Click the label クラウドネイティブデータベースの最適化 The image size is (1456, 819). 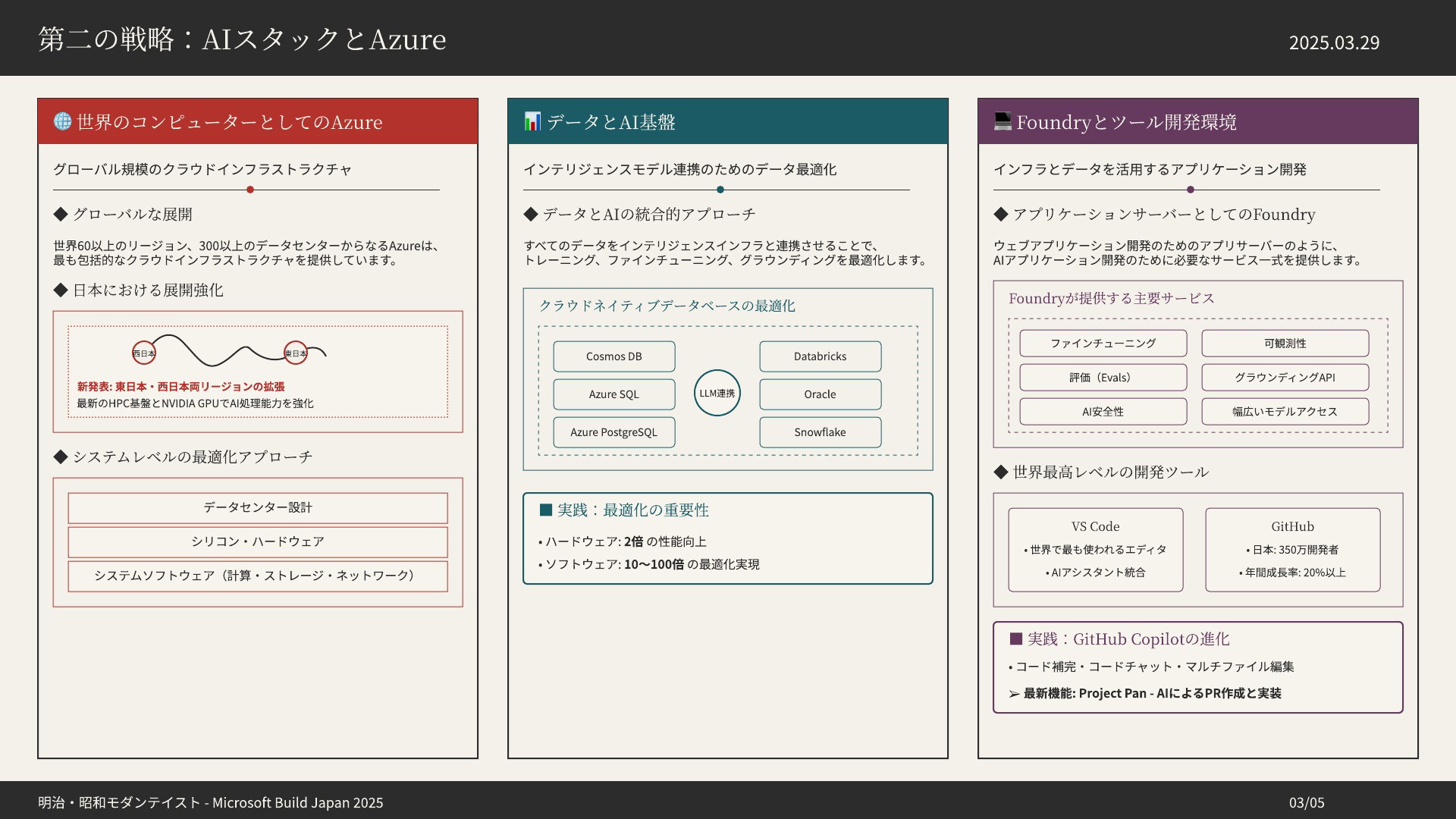(x=667, y=306)
